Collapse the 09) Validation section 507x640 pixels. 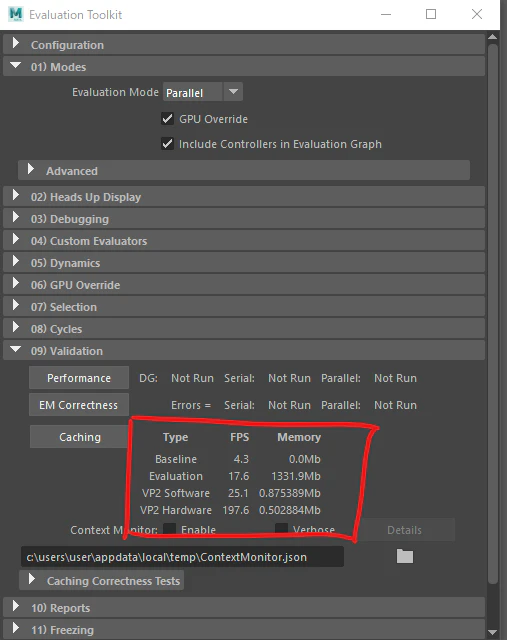point(244,351)
